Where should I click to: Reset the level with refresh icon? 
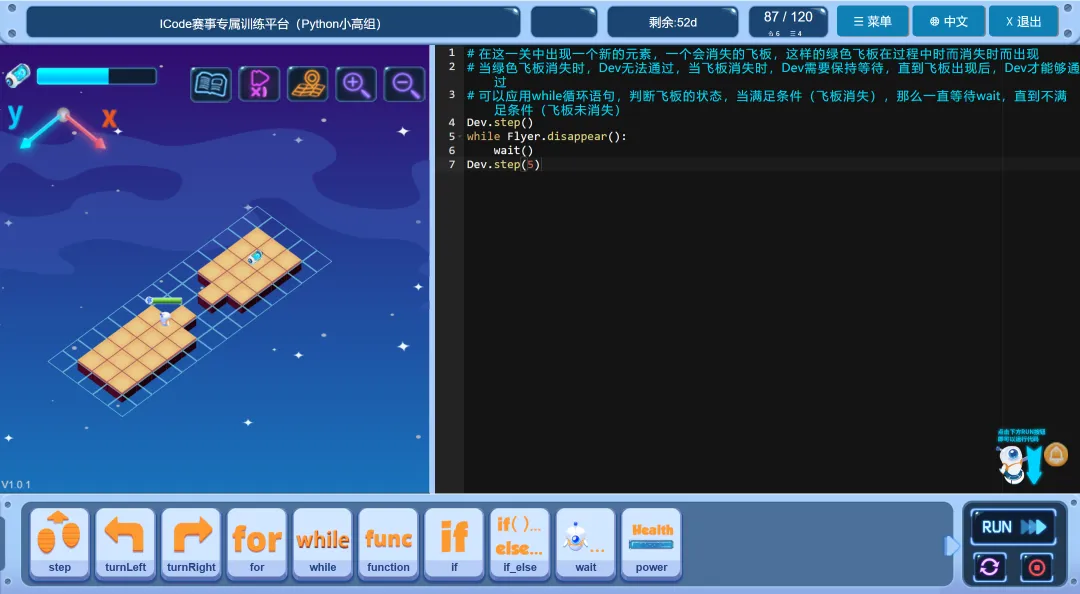[x=989, y=567]
